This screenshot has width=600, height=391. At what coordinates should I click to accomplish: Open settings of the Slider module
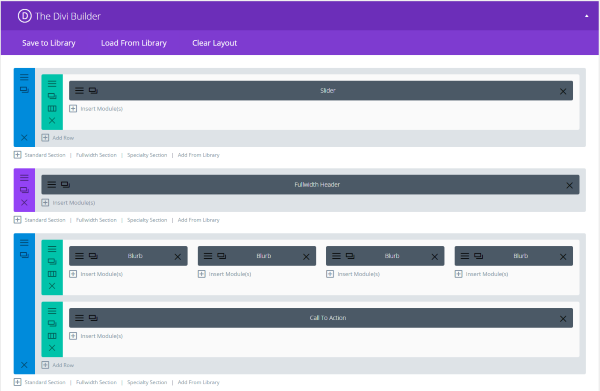(x=79, y=91)
